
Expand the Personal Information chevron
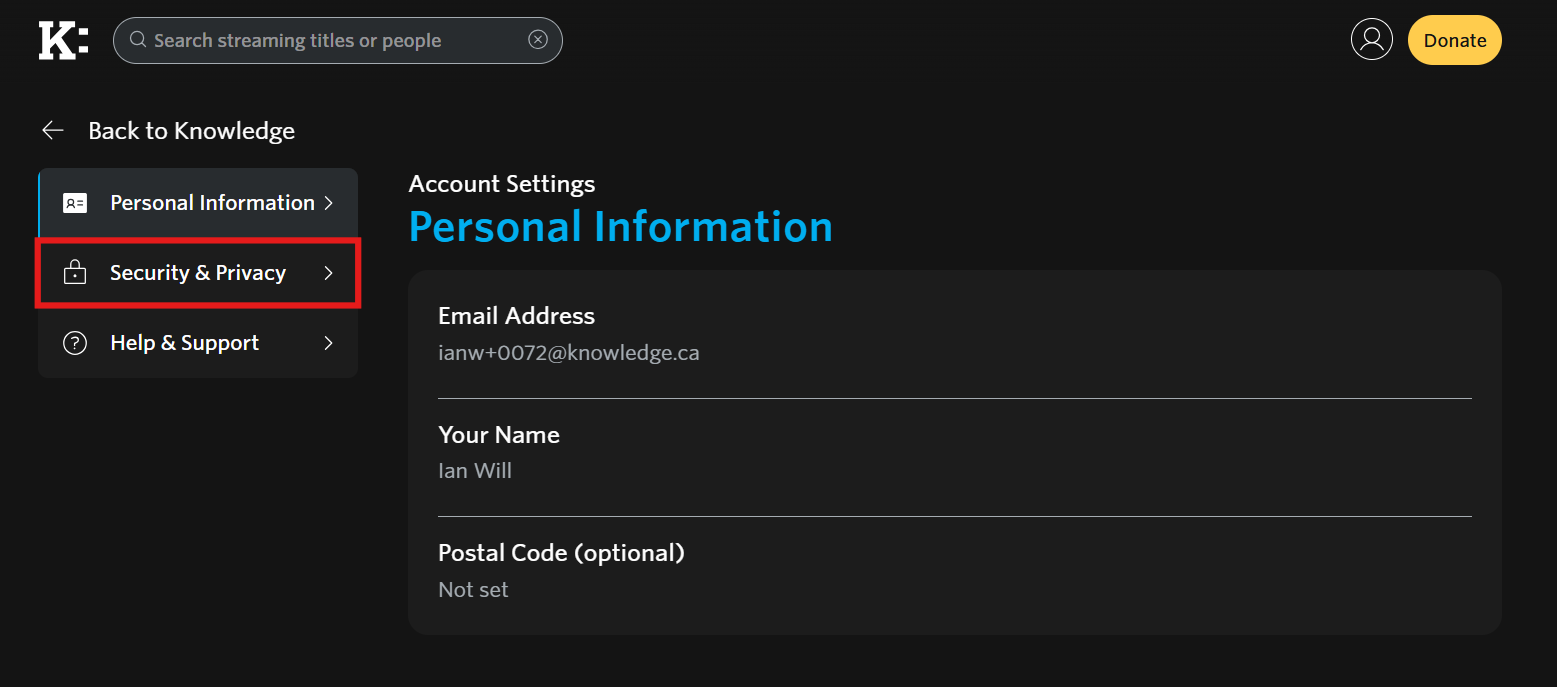point(328,203)
